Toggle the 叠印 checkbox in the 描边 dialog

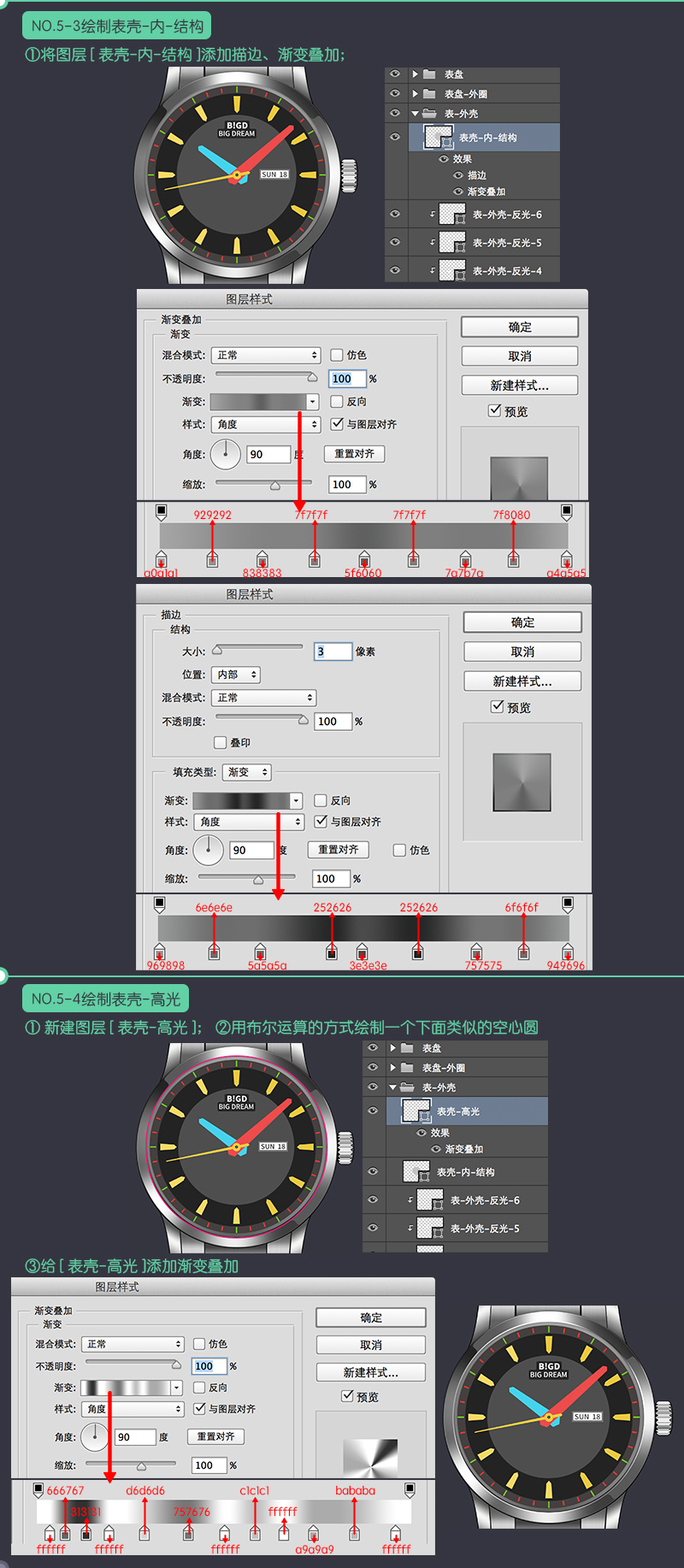(221, 743)
